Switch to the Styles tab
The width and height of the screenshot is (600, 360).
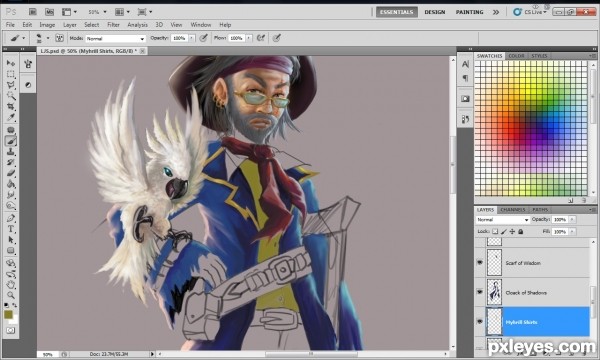pyautogui.click(x=539, y=56)
